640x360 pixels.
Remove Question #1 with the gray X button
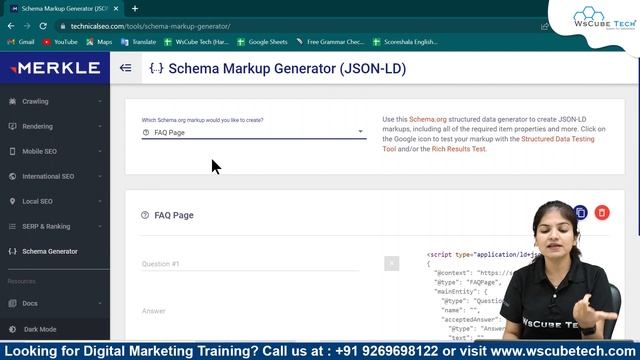click(391, 264)
